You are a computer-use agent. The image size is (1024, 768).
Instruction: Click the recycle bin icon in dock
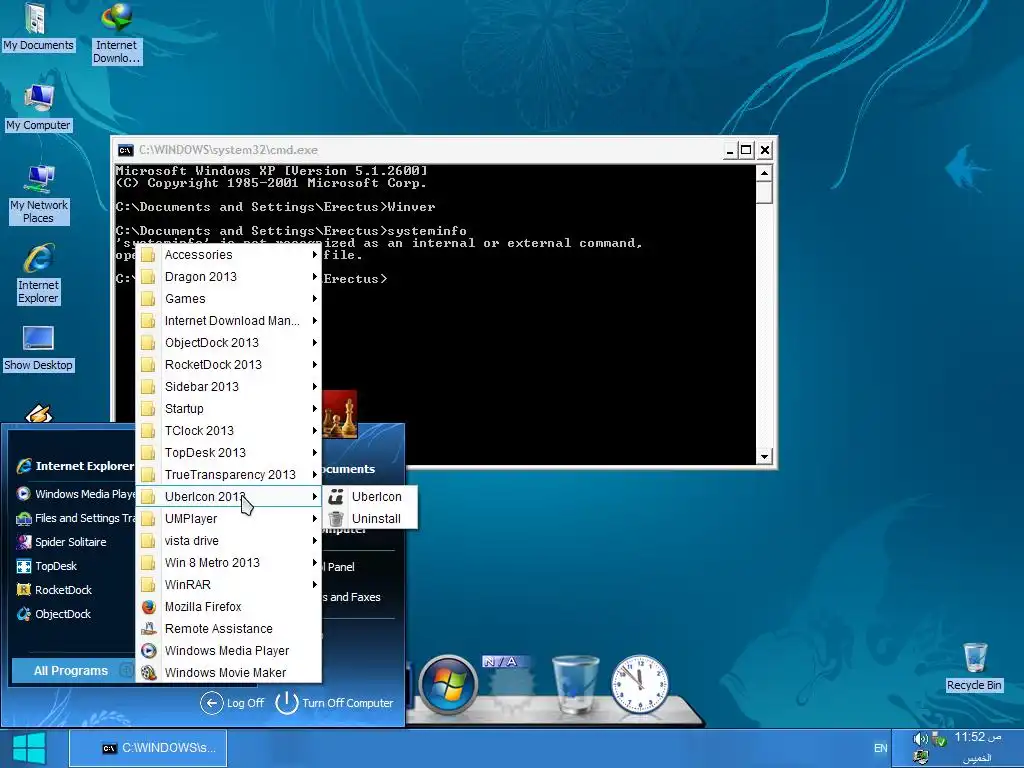pos(575,683)
